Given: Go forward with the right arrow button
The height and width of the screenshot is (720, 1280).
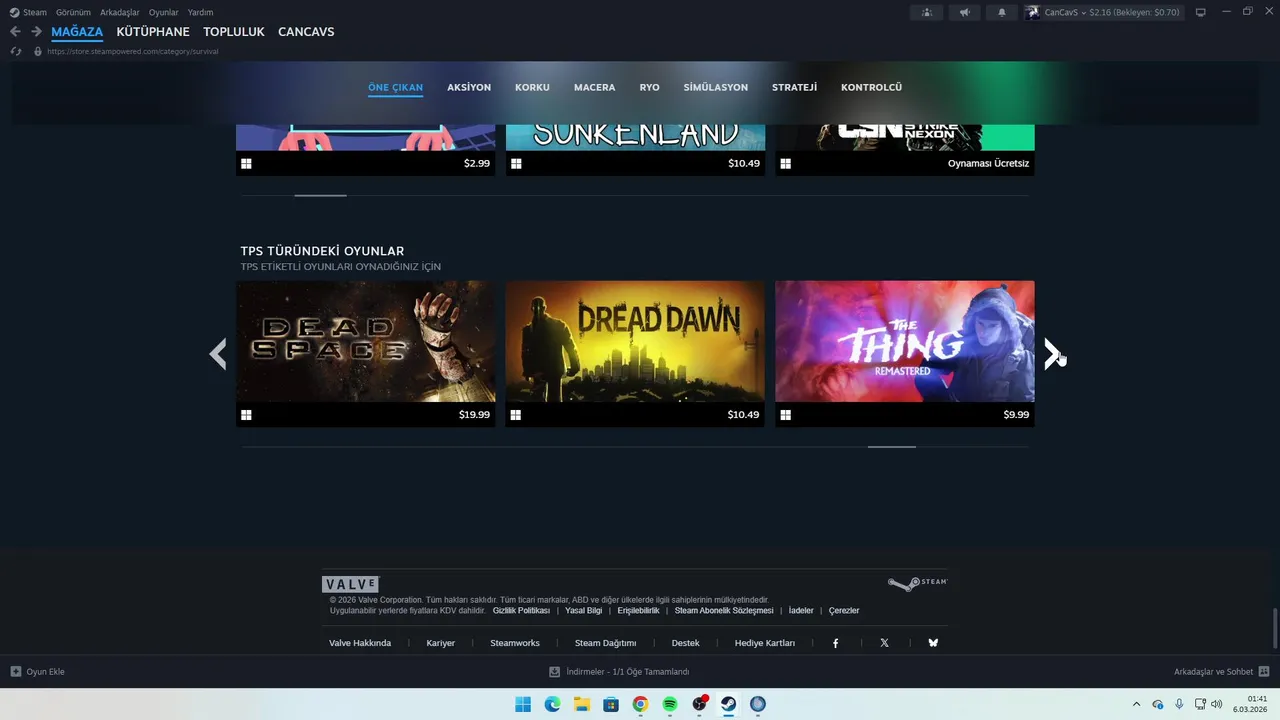Looking at the screenshot, I should click(x=36, y=32).
